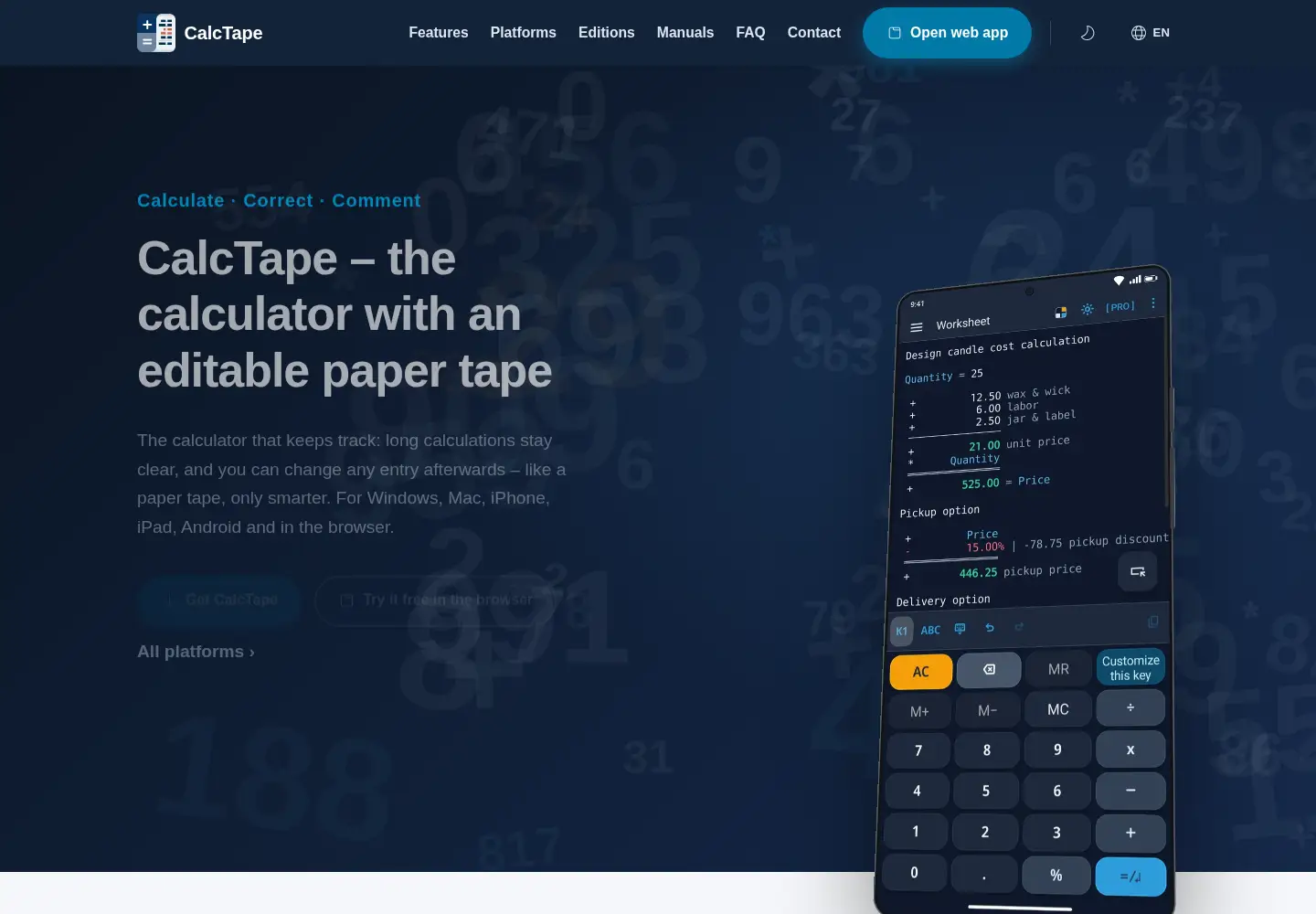Viewport: 1316px width, 914px height.
Task: Click the '525.00' total on the tape
Action: [981, 484]
